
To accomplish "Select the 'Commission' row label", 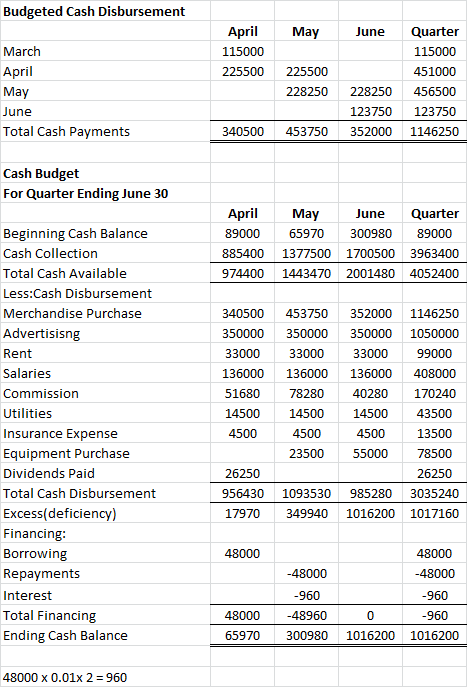I will coord(105,393).
